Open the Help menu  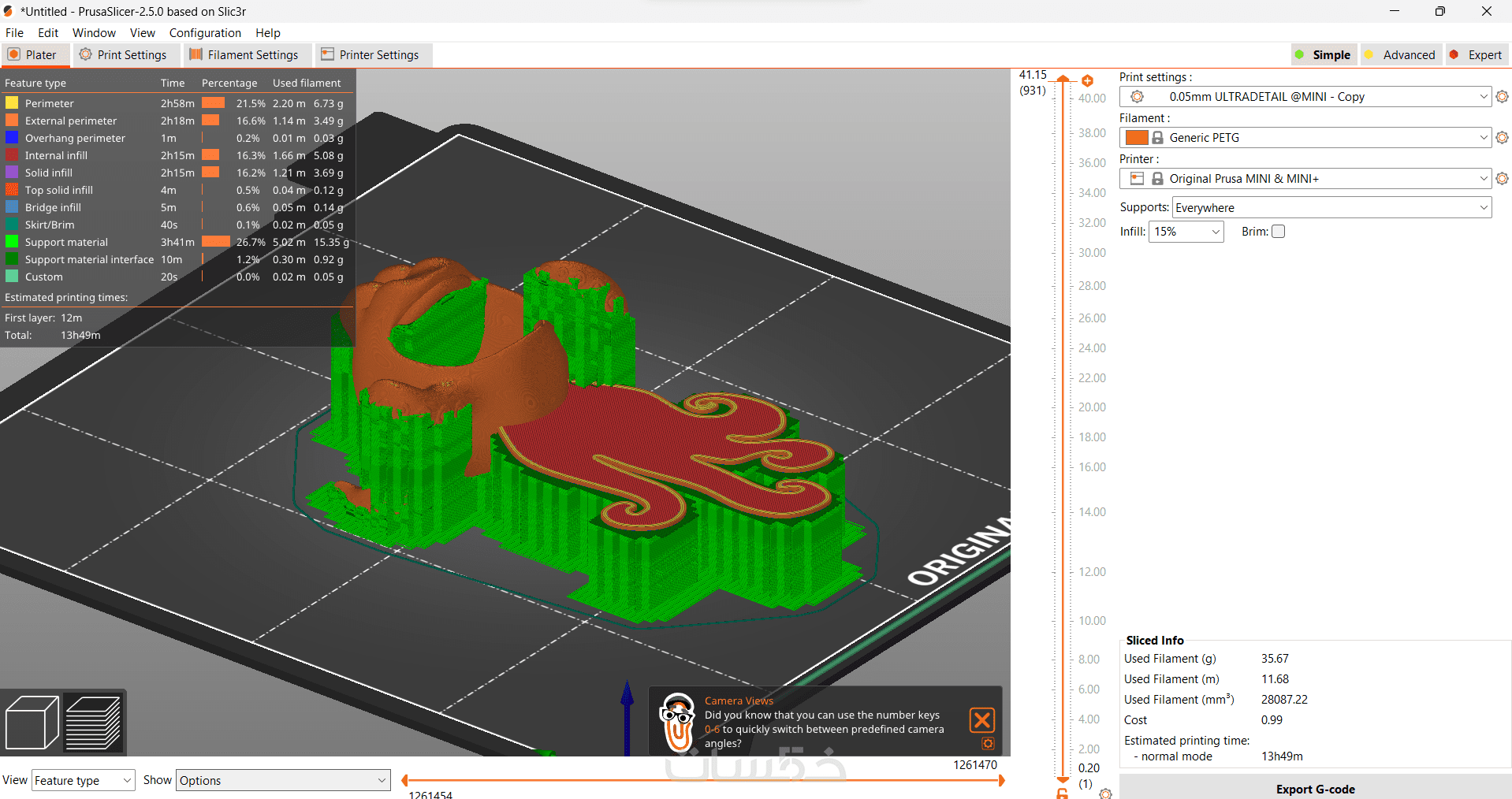tap(268, 33)
